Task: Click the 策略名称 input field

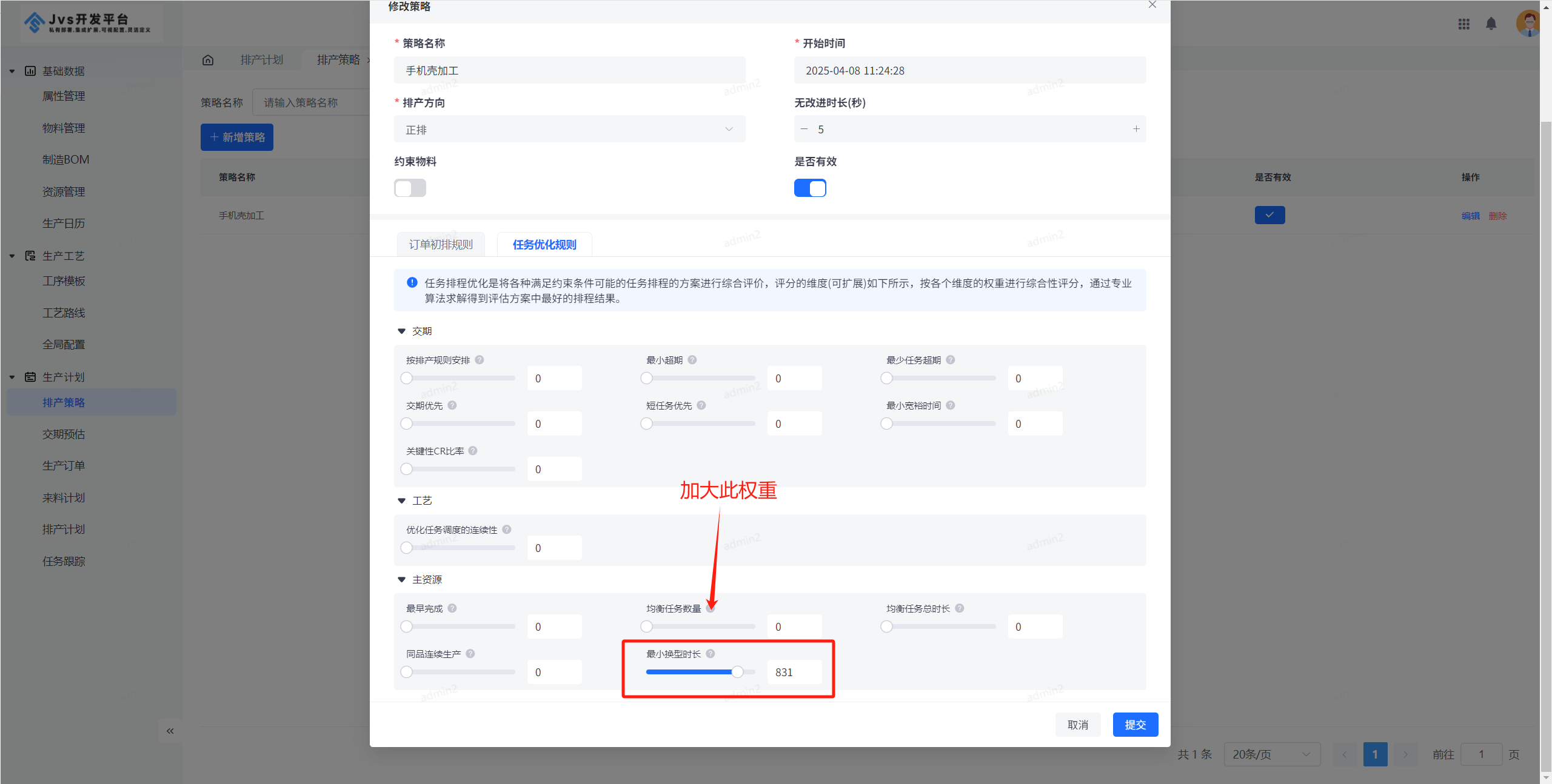Action: (x=569, y=70)
